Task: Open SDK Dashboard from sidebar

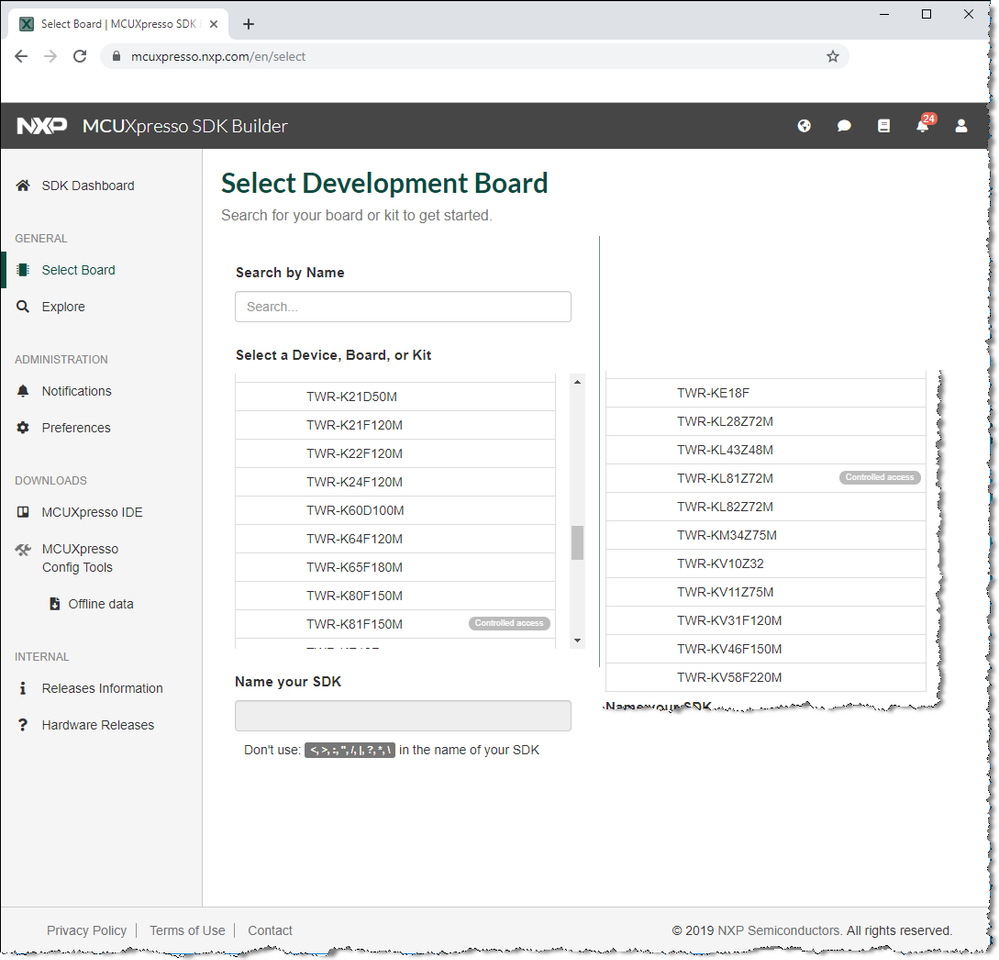Action: tap(88, 186)
